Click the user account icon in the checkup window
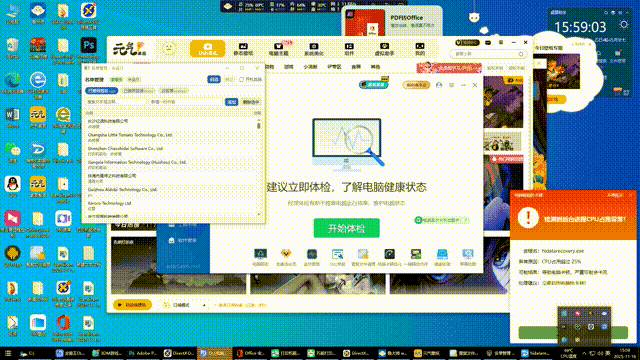 tap(439, 85)
